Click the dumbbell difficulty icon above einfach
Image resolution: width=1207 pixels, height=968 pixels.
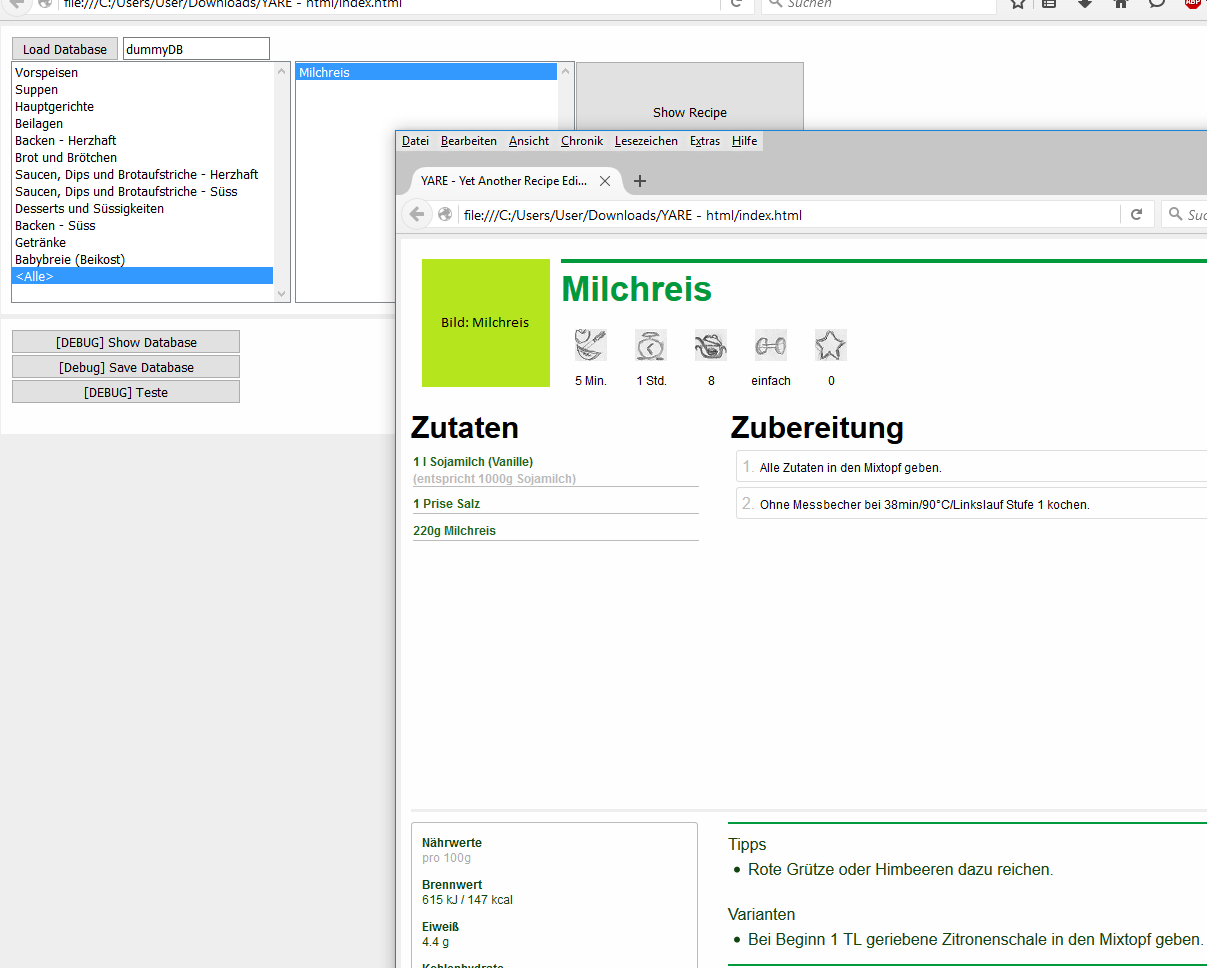pos(771,345)
